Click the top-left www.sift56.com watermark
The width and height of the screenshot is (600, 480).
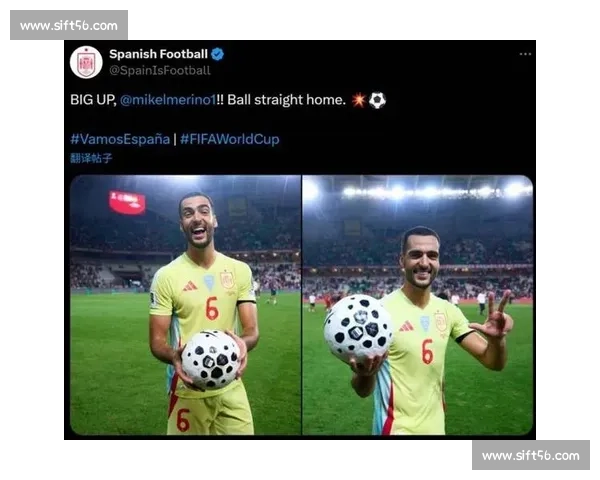[x=69, y=25]
